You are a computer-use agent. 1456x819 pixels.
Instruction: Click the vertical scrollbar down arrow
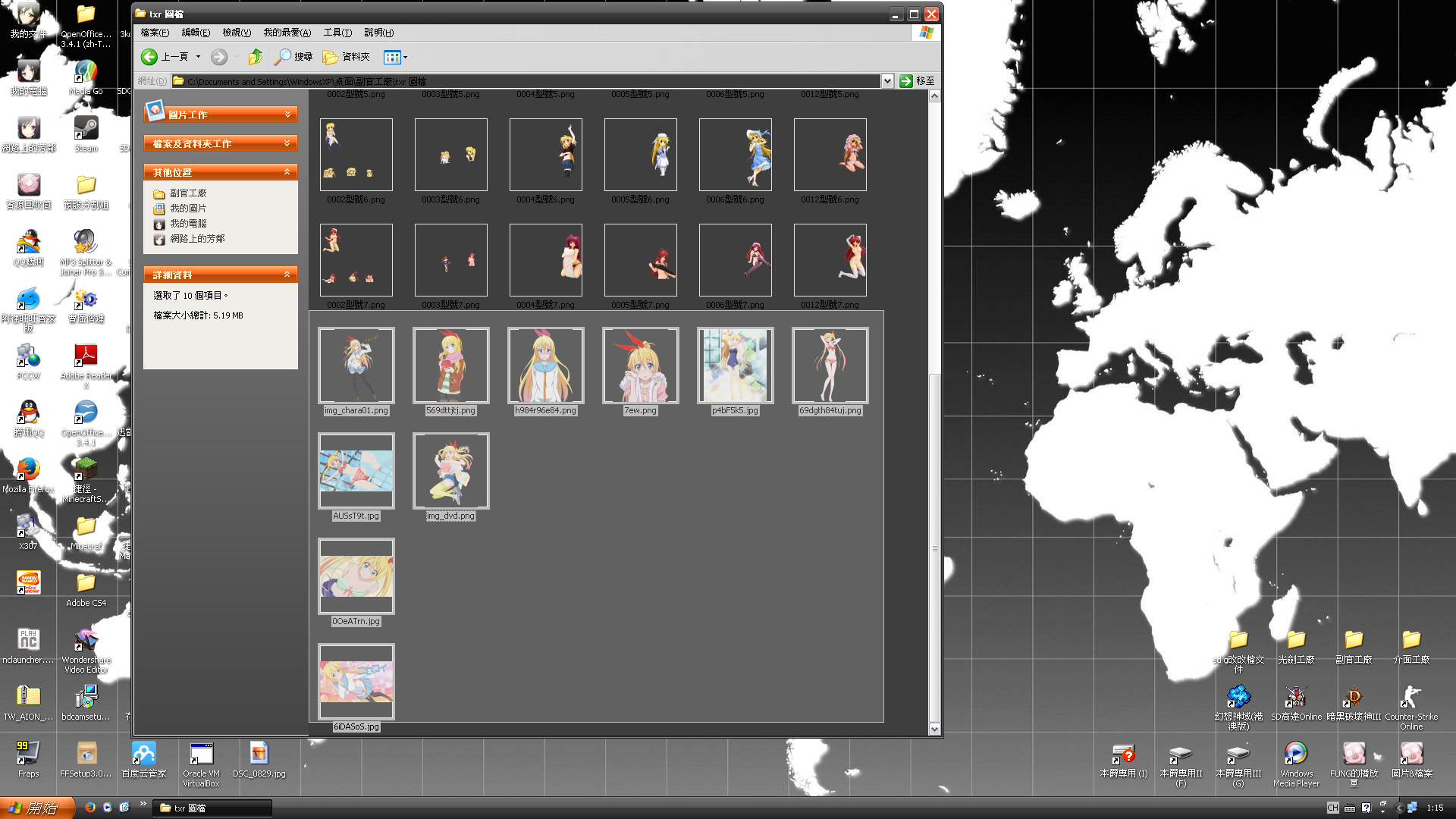tap(934, 729)
